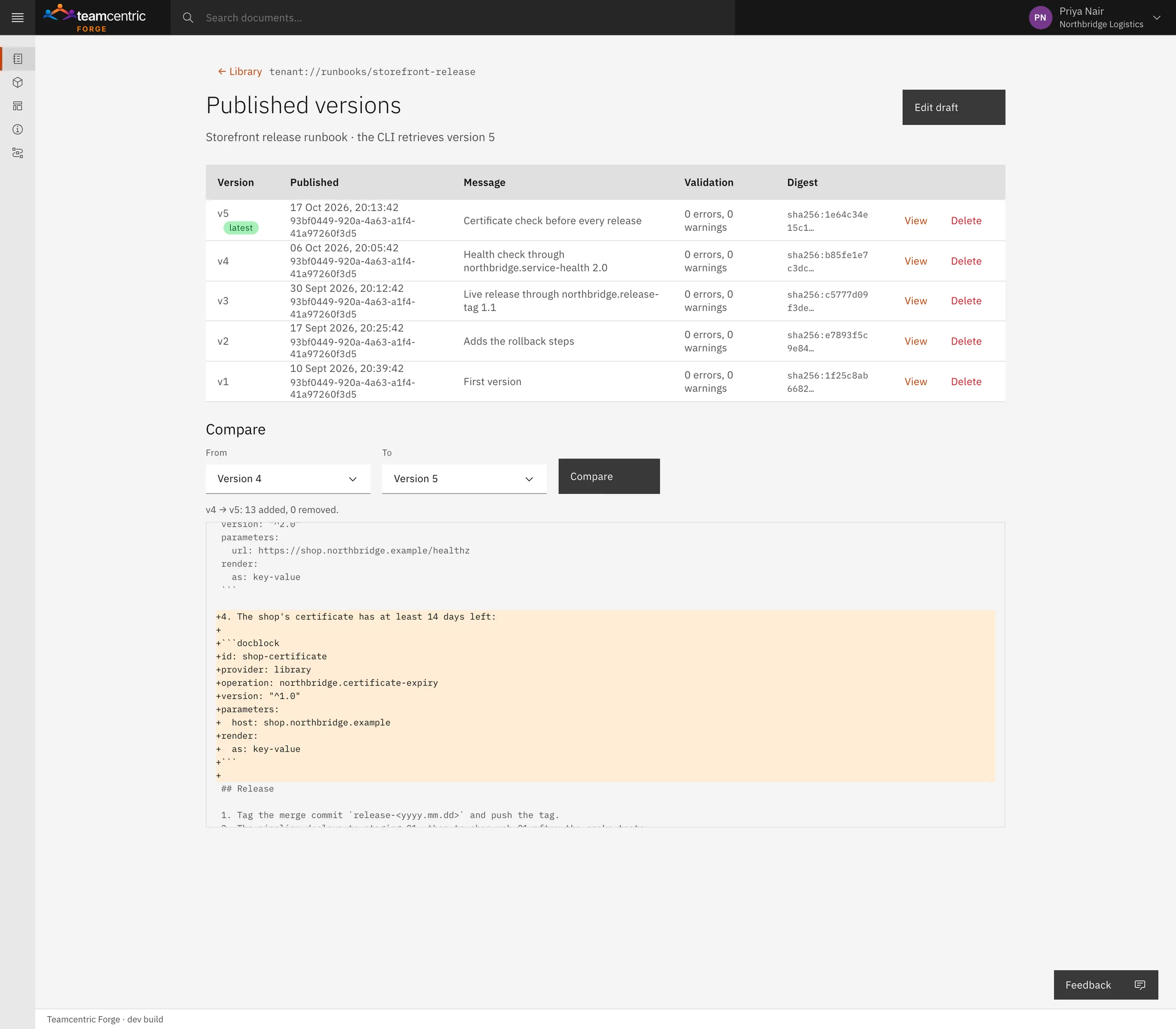
Task: Click 'Adds the rollback steps' message
Action: tap(518, 341)
